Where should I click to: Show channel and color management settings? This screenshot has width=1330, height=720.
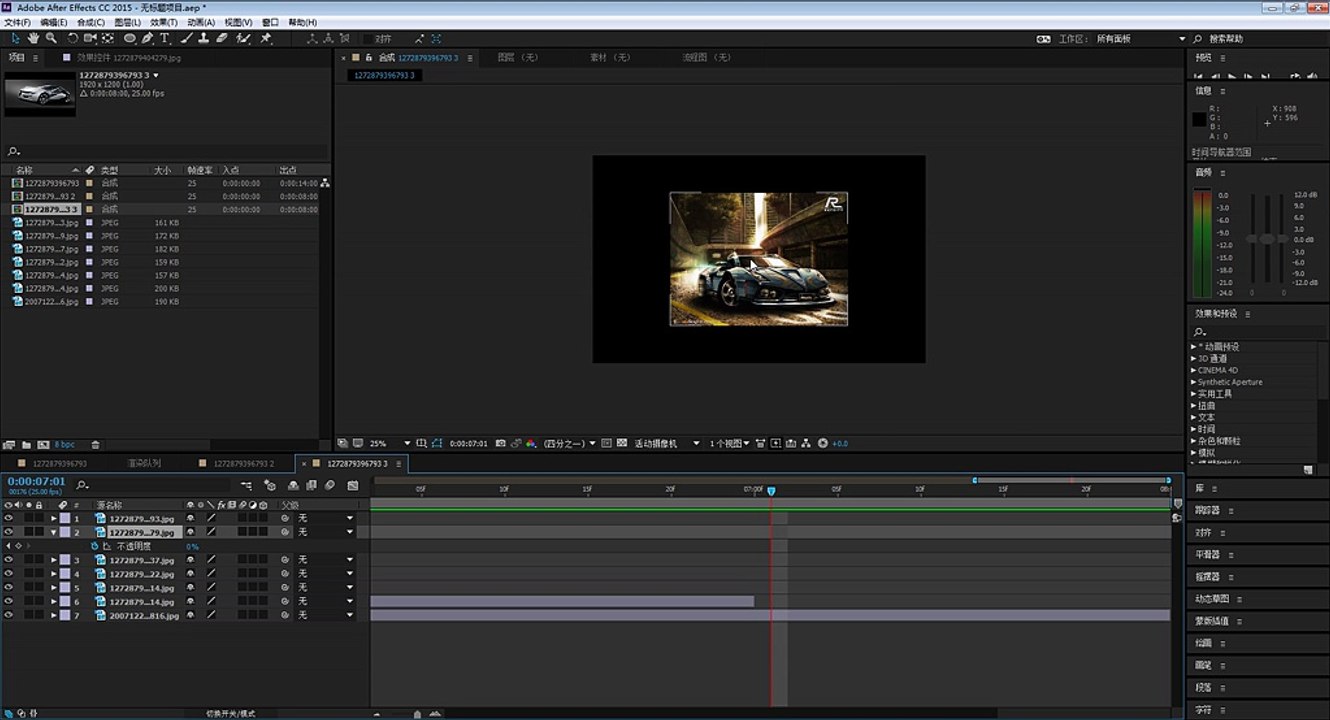point(531,443)
